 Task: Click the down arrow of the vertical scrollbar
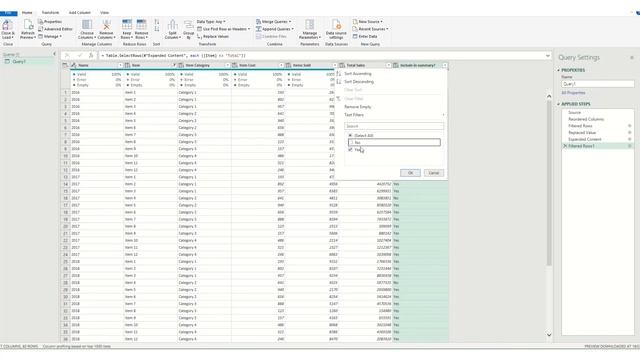point(549,335)
